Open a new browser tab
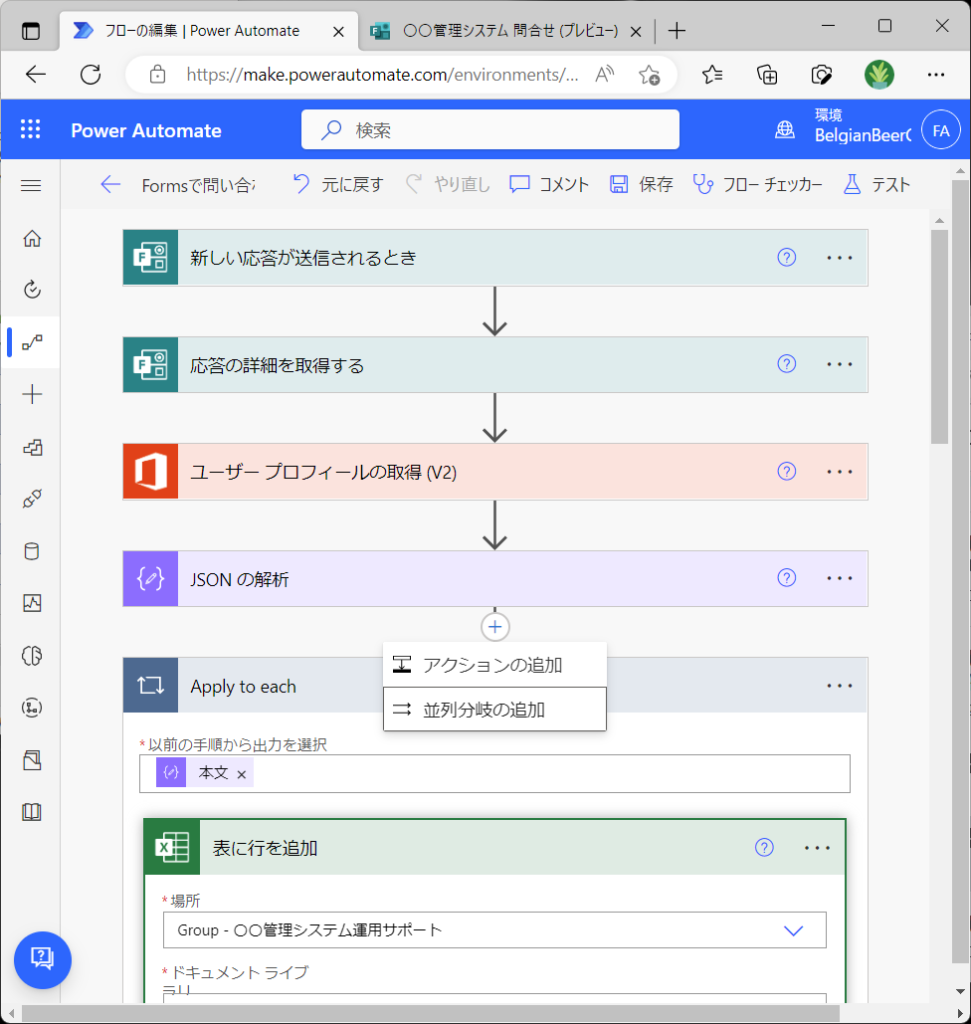 pos(677,31)
